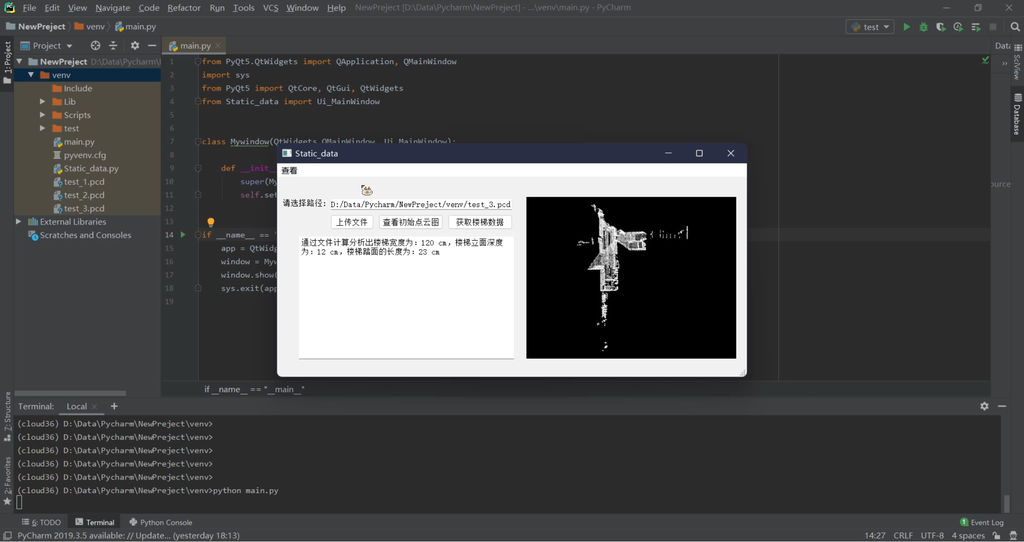Expand External Libraries node

(19, 222)
